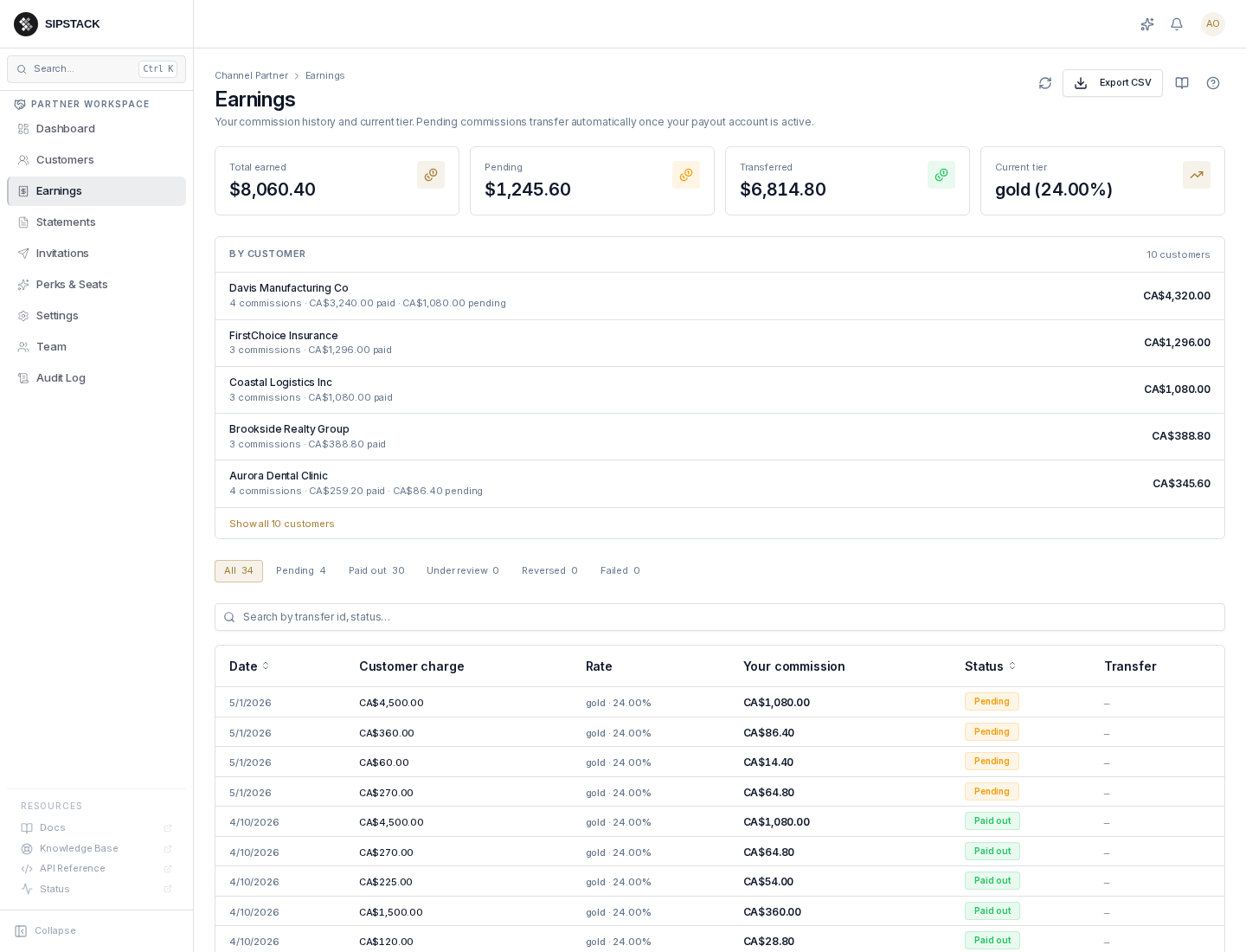1246x952 pixels.
Task: Open Perks & Seats page
Action: tap(96, 285)
